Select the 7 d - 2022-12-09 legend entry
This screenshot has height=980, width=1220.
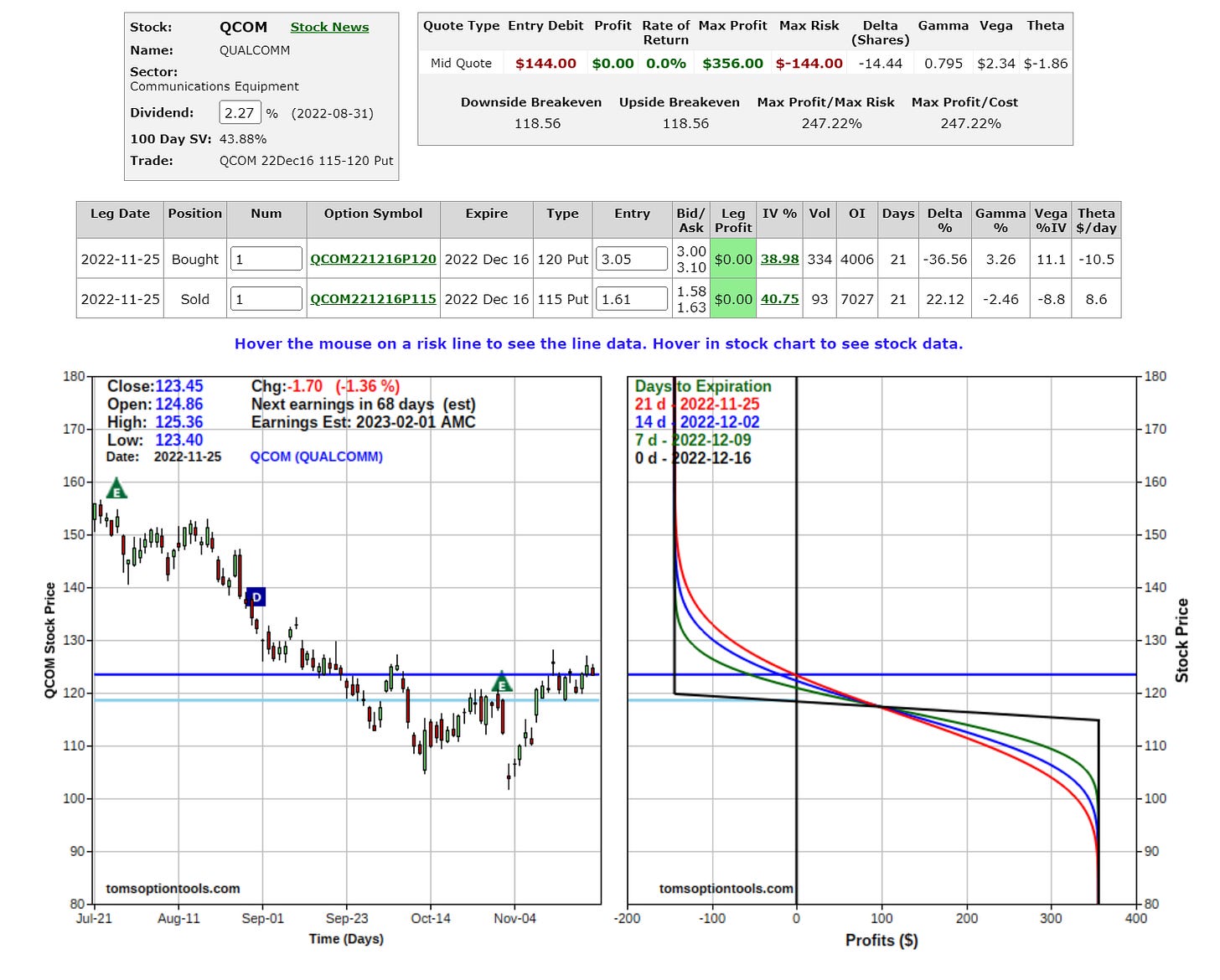click(x=693, y=440)
